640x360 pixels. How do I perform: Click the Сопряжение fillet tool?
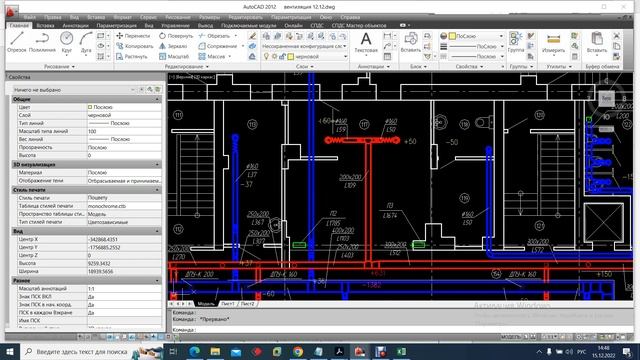218,46
